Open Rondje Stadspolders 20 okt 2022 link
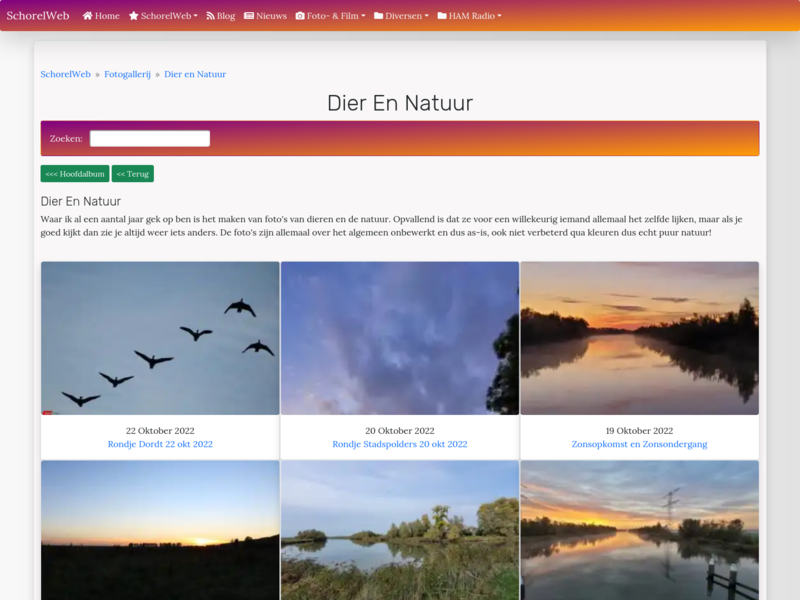Image resolution: width=800 pixels, height=600 pixels. click(x=400, y=444)
